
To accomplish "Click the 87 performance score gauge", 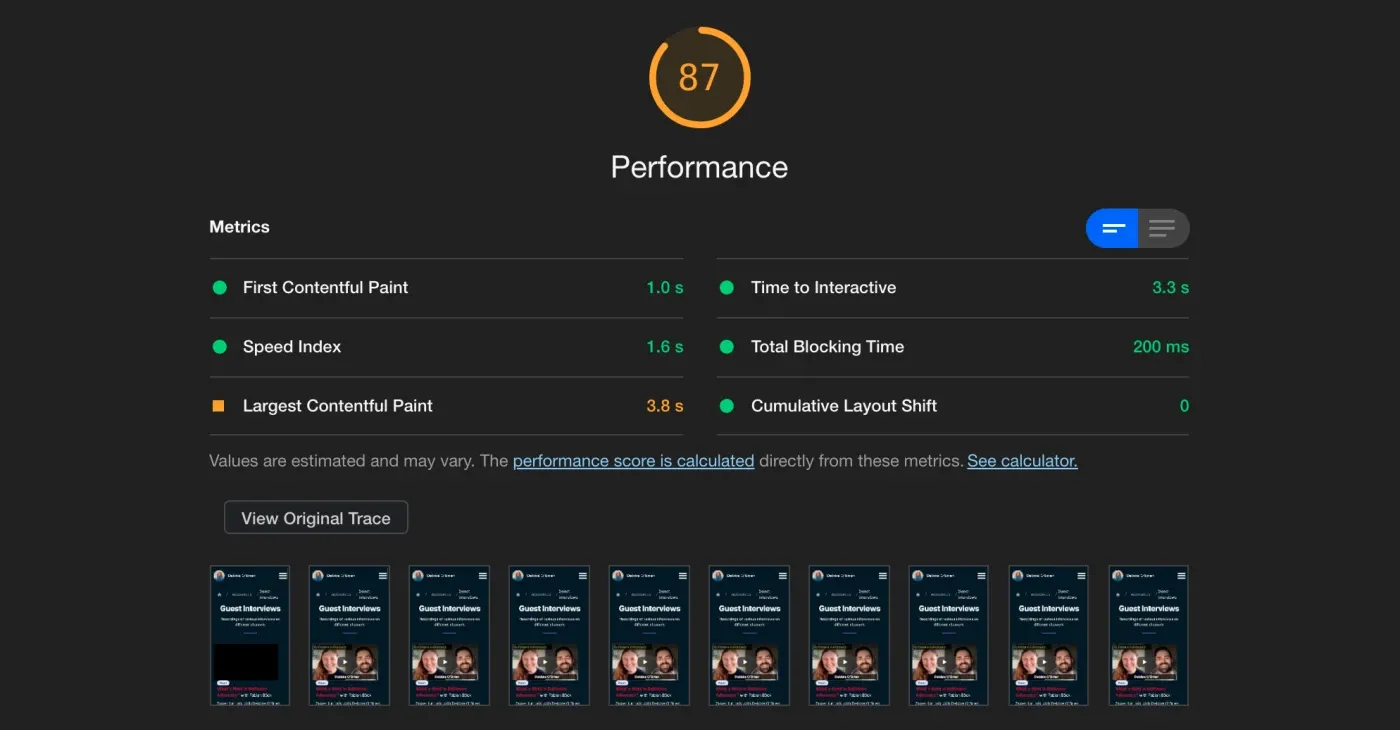I will [699, 77].
